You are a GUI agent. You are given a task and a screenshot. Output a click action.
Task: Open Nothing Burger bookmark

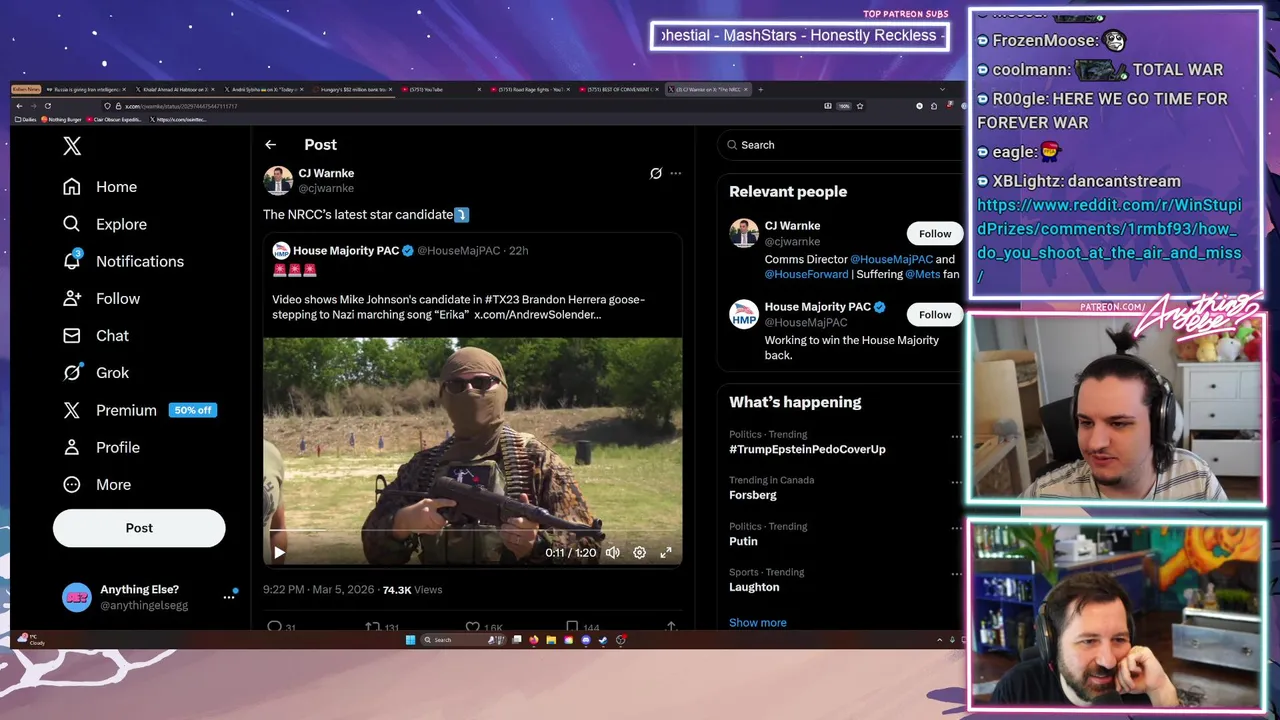[x=61, y=119]
